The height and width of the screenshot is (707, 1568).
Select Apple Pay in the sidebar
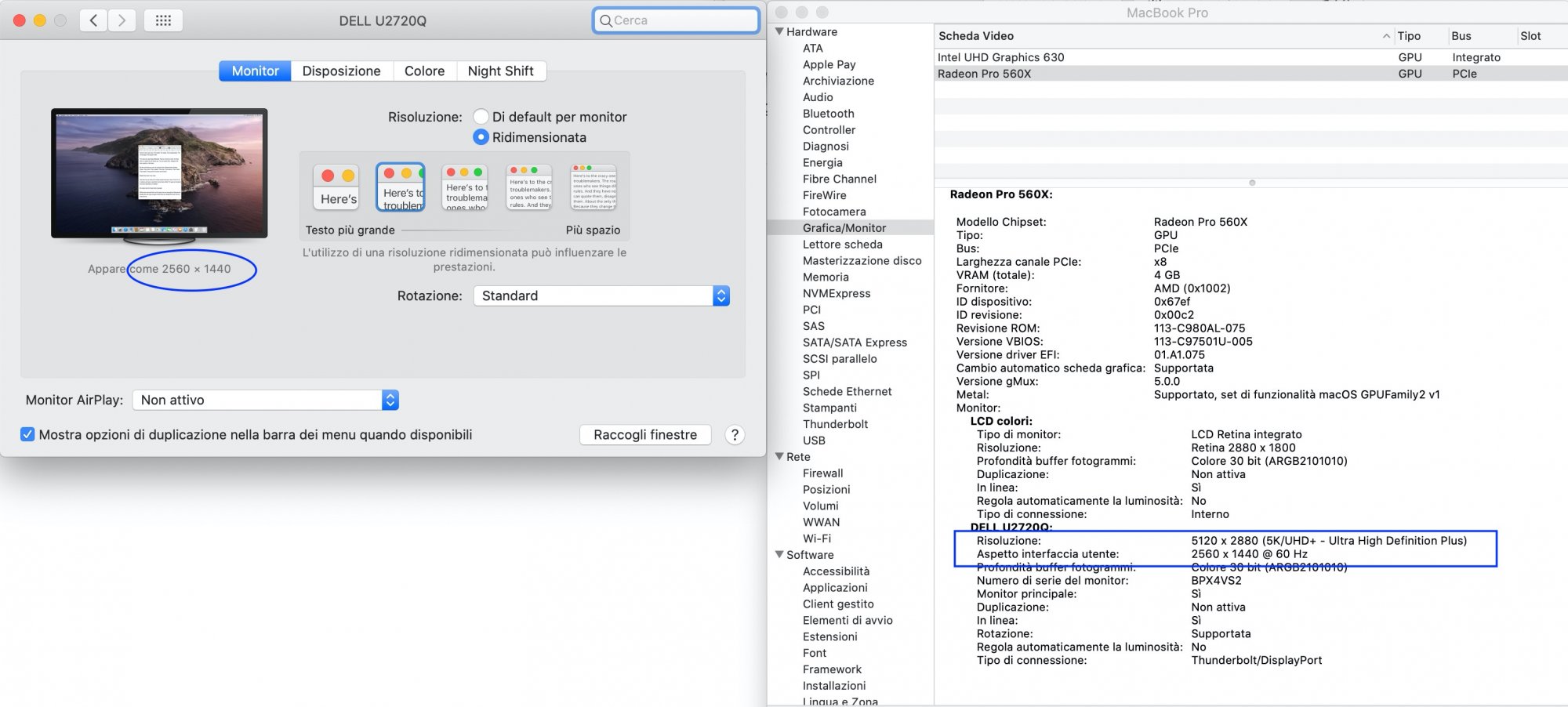point(829,65)
